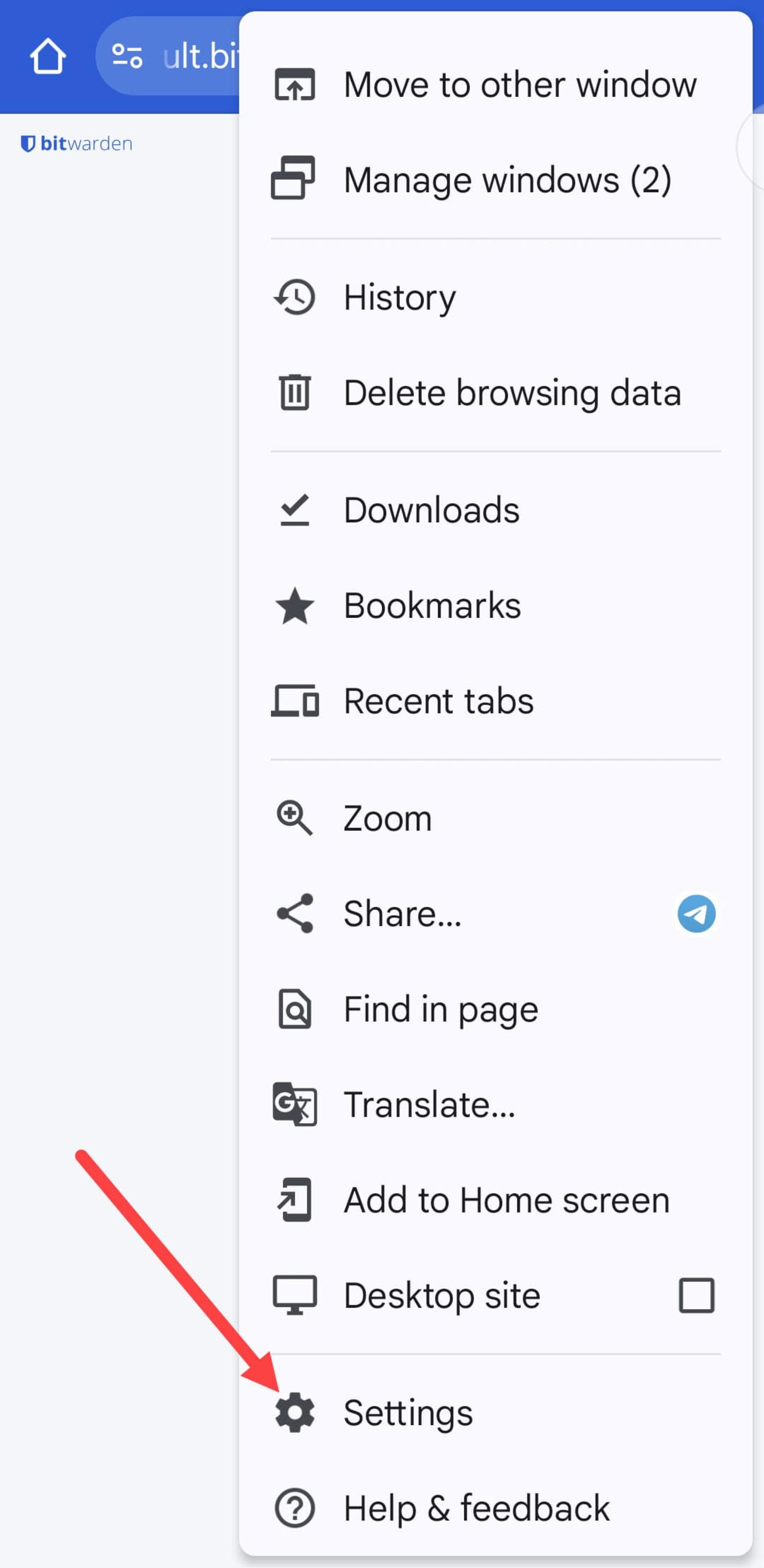Choose Find in page option
Screen dimensions: 764x1568
click(x=495, y=1008)
